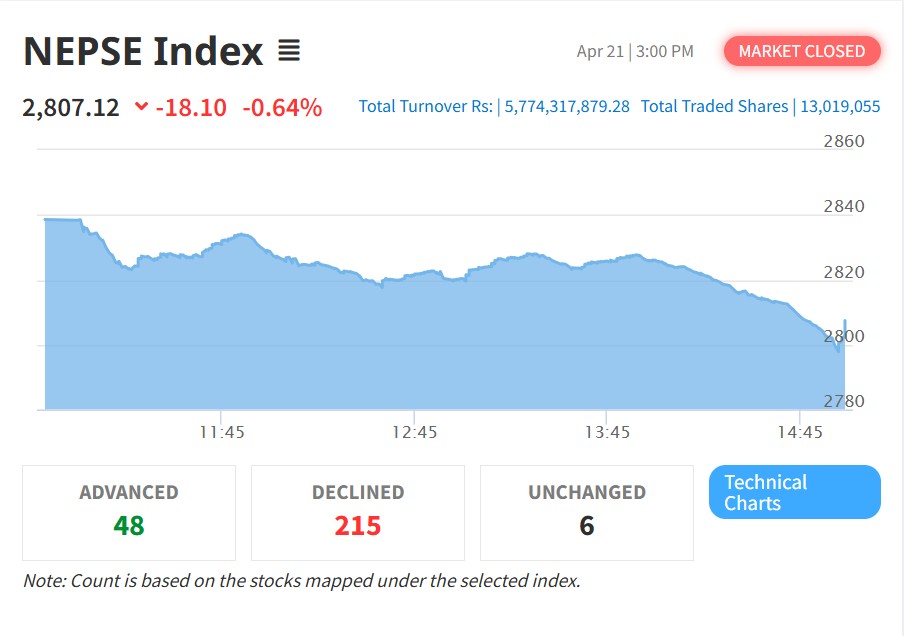This screenshot has height=636, width=904.
Task: Click the 13:45 time axis label
Action: point(608,432)
